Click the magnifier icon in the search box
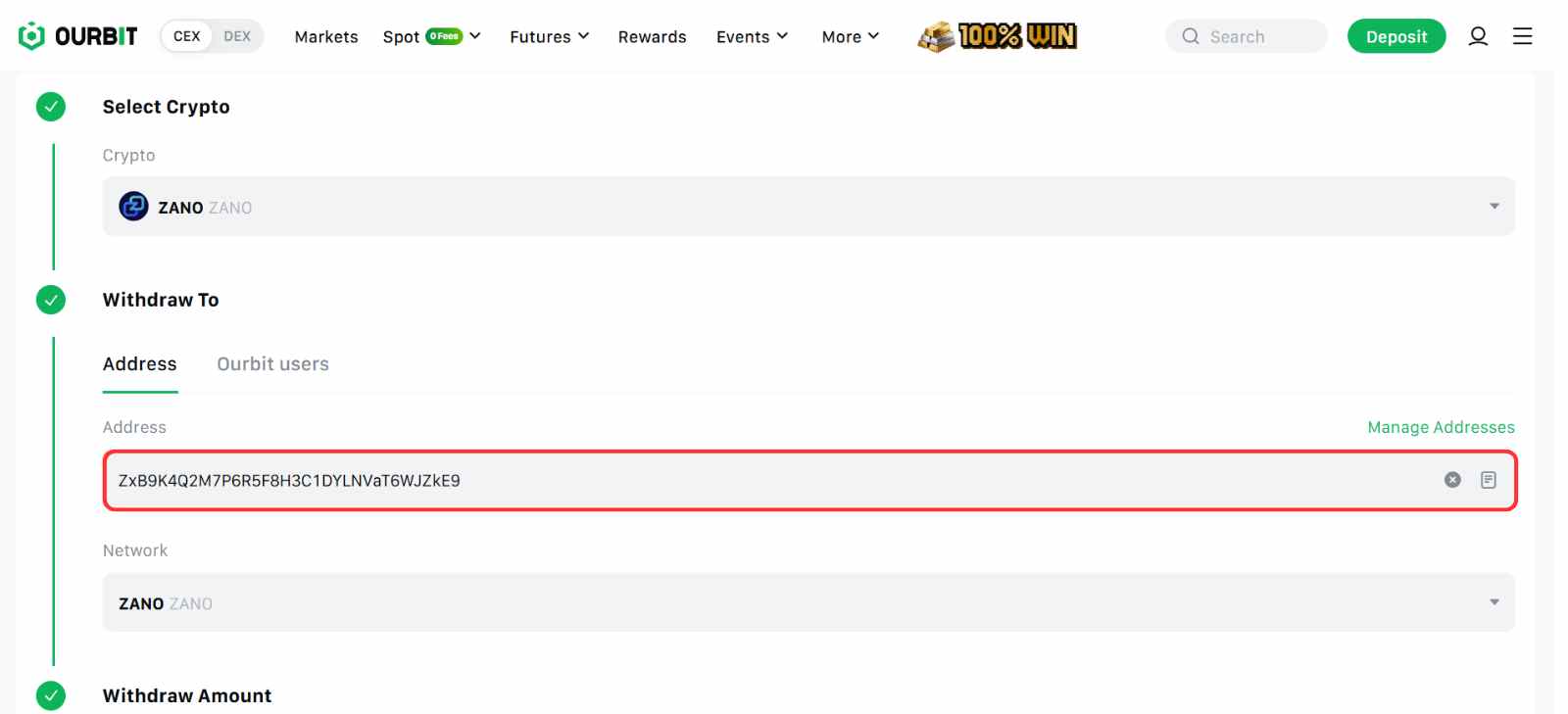 point(1191,36)
